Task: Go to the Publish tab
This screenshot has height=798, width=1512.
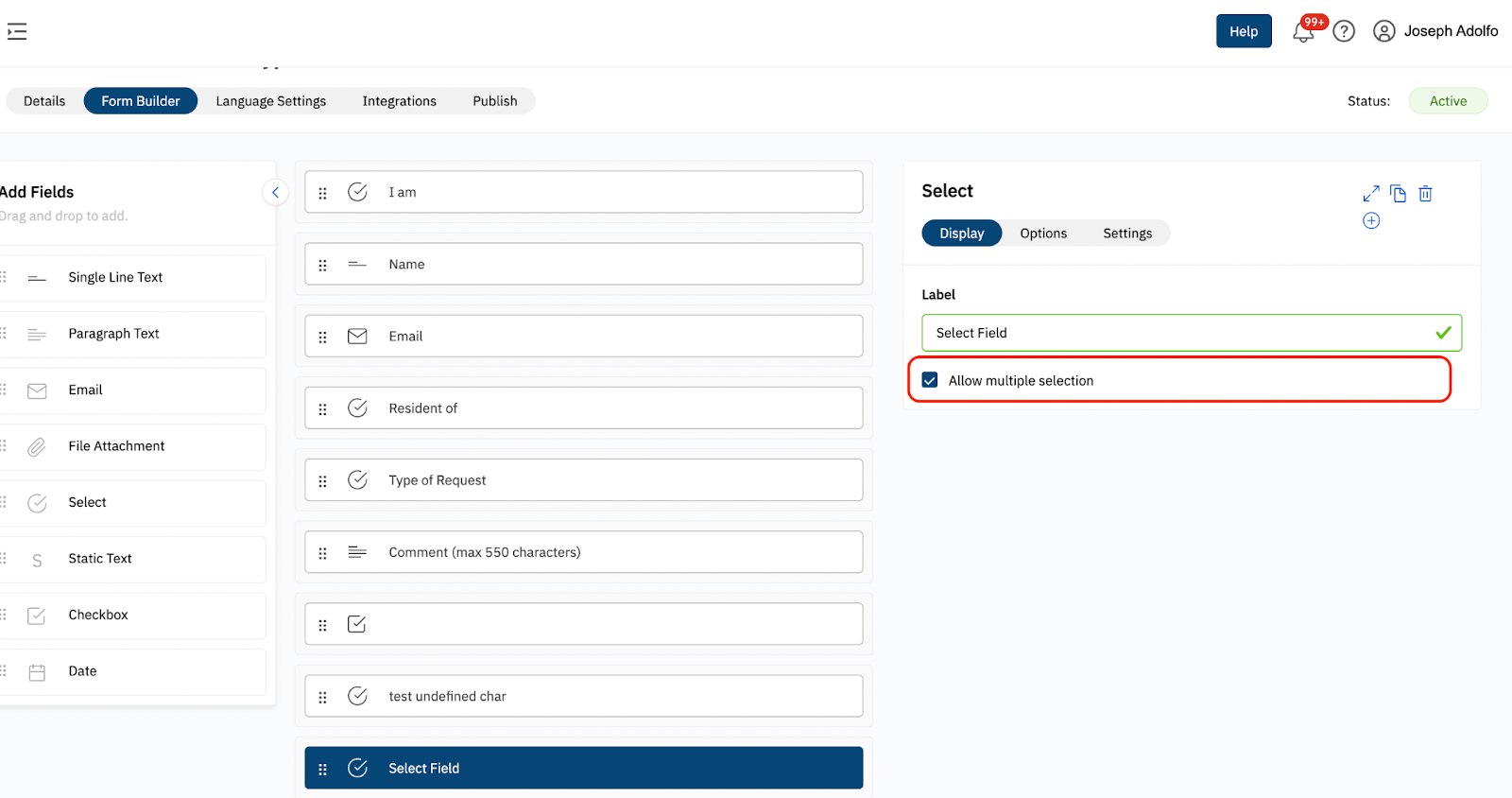Action: pyautogui.click(x=495, y=101)
